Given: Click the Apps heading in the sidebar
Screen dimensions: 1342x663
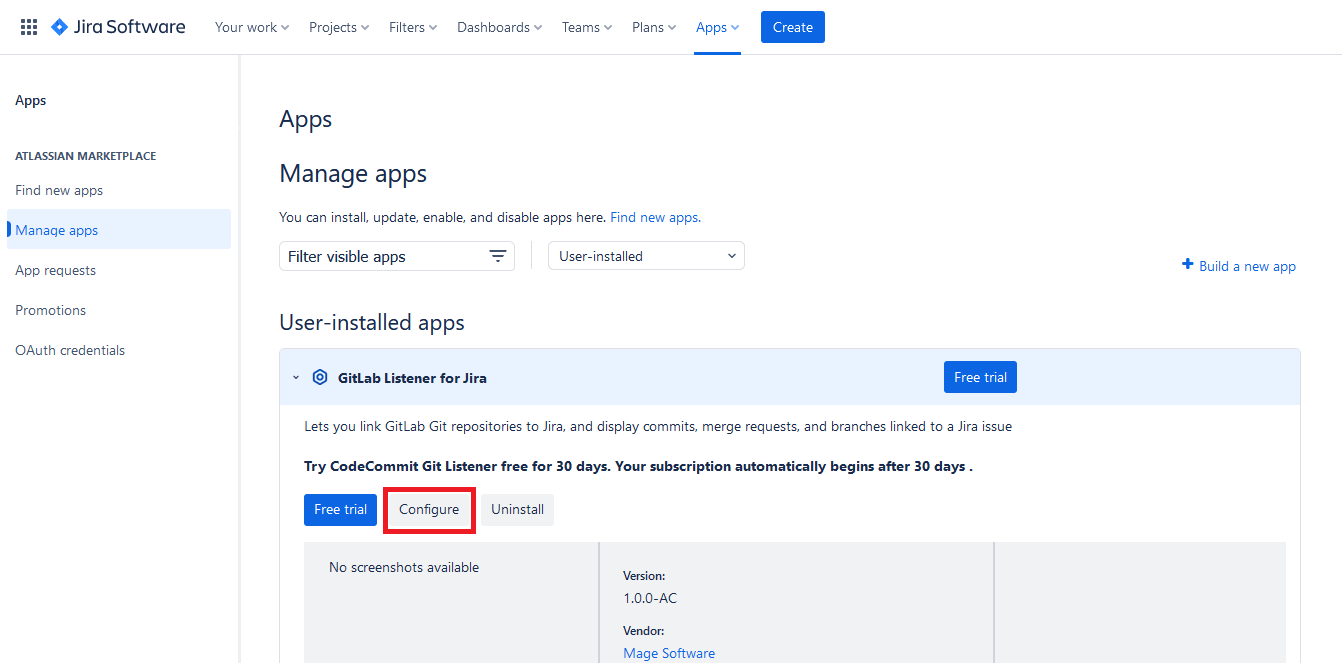Looking at the screenshot, I should click(31, 100).
